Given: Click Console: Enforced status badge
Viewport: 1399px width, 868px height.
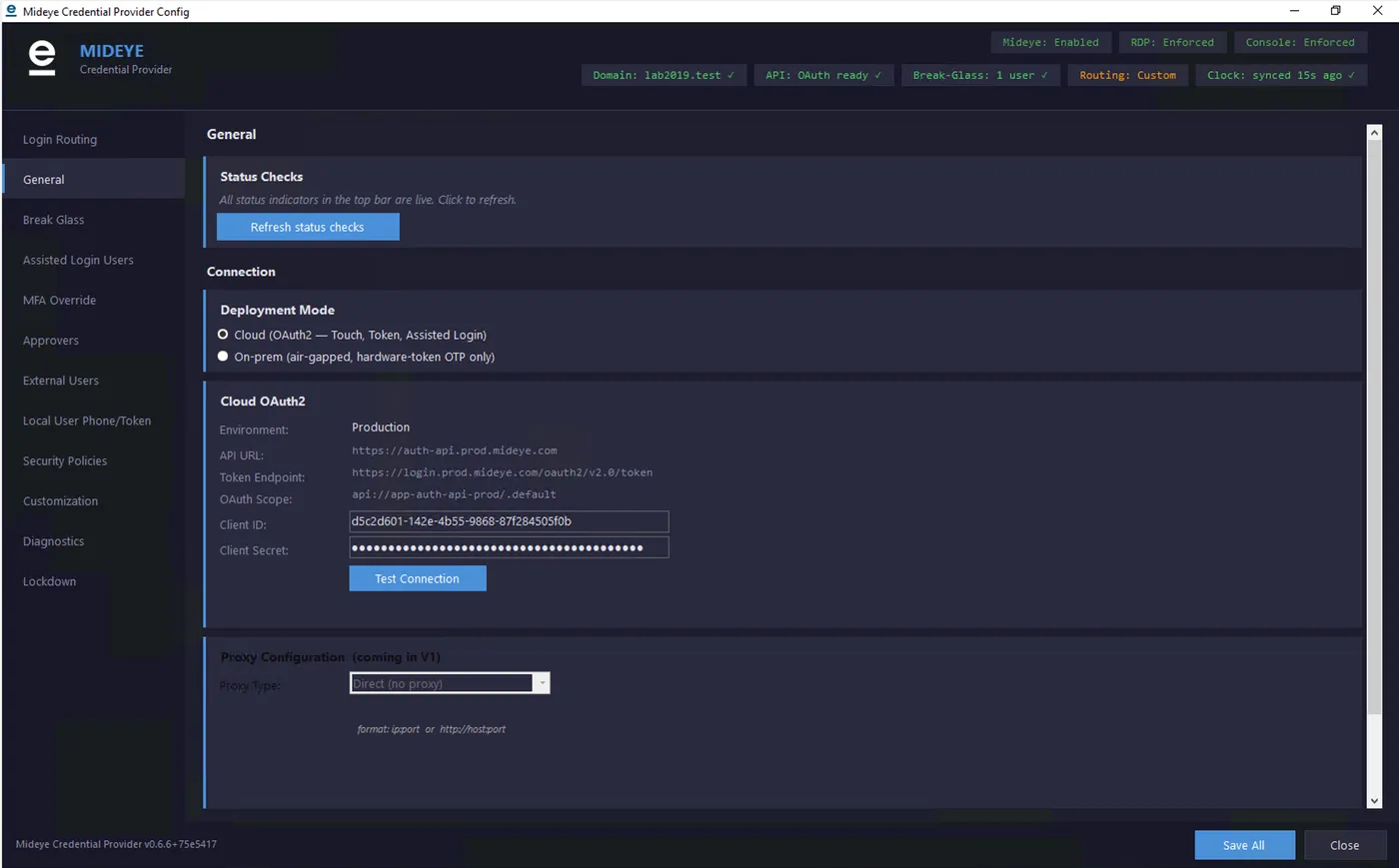Looking at the screenshot, I should [1300, 43].
